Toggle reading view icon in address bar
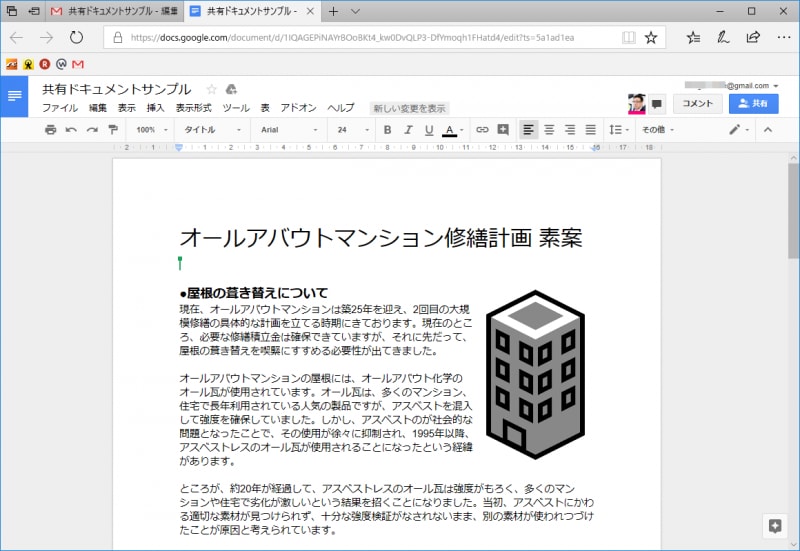Viewport: 800px width, 551px height. [x=629, y=37]
